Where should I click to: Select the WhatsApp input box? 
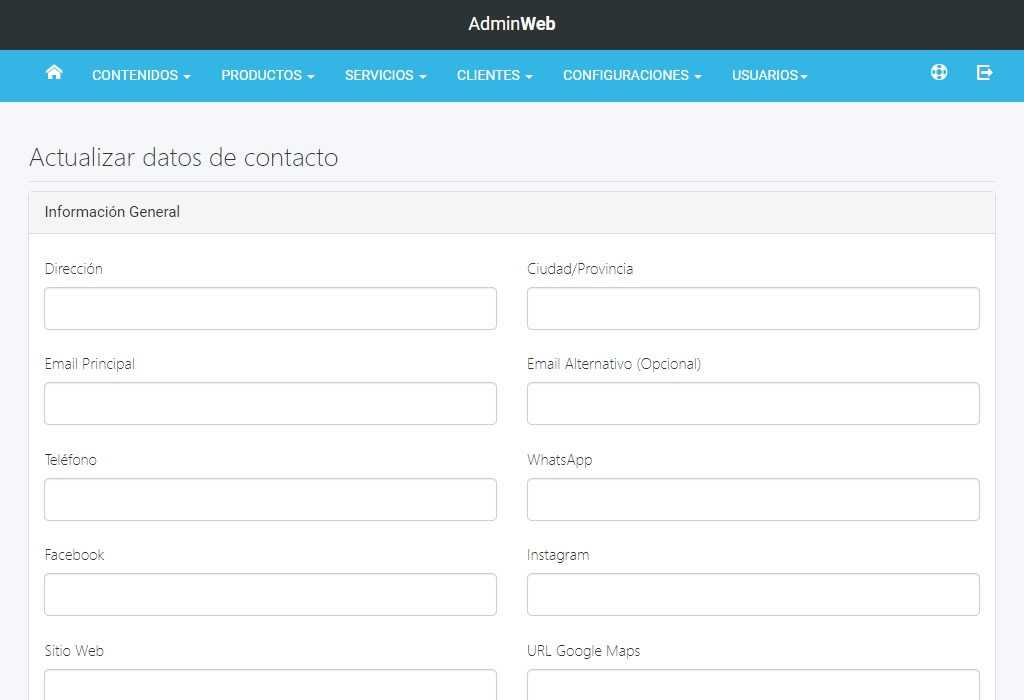click(x=752, y=499)
